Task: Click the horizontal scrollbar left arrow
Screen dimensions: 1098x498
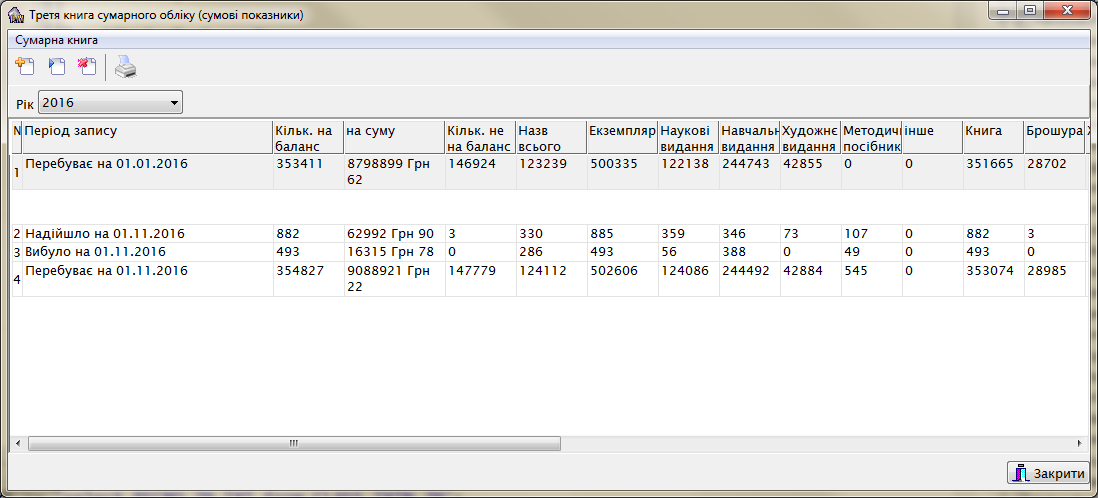Action: point(17,443)
